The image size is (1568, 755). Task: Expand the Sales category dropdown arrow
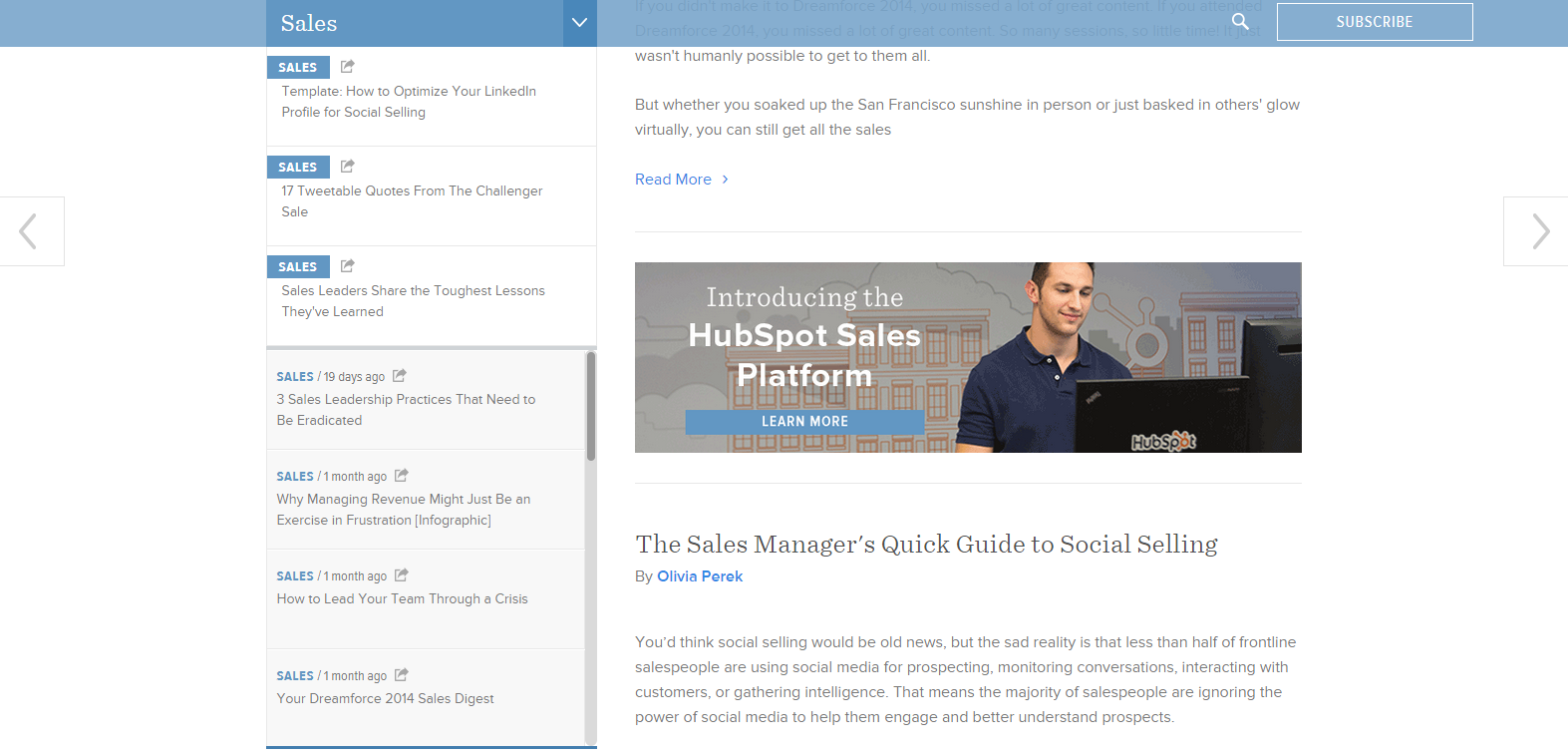579,23
